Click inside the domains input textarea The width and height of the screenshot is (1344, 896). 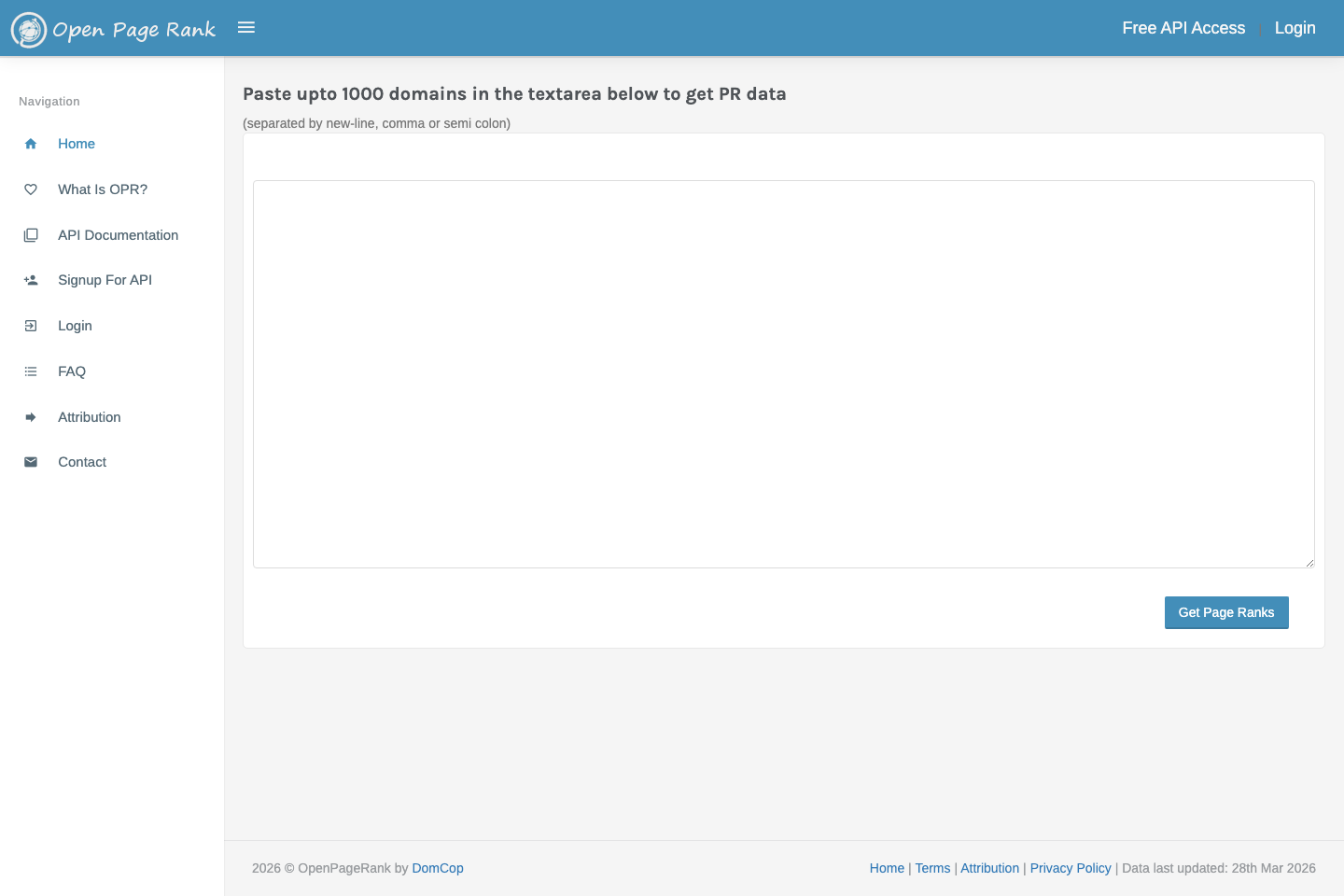tap(783, 373)
